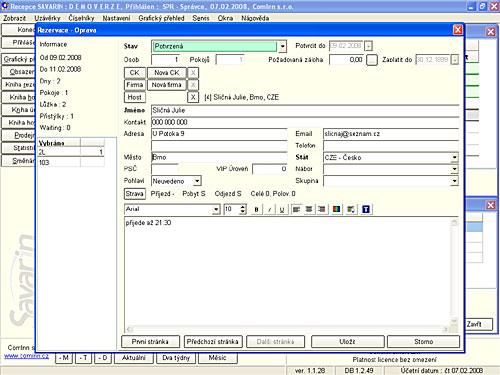Expand the Nábor dropdown
Screen dimensions: 500x375
pos(454,169)
